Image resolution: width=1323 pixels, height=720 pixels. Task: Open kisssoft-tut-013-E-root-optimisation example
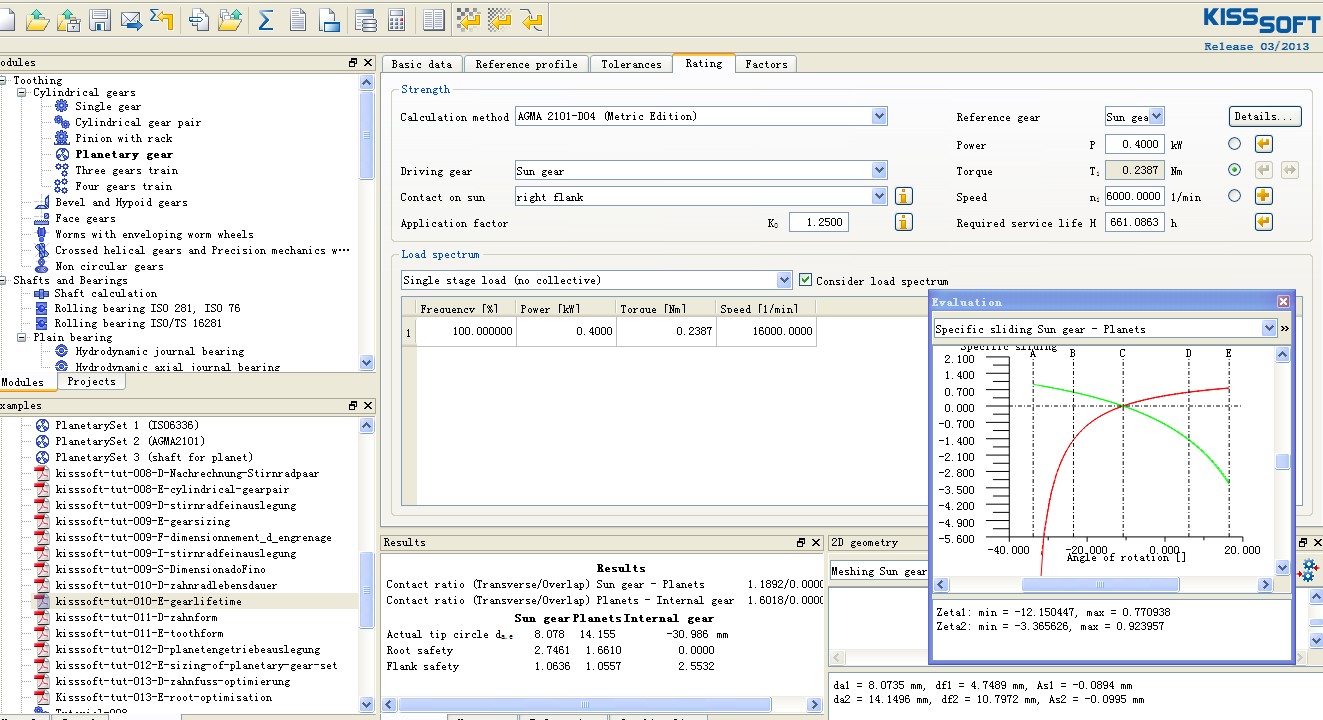[x=164, y=697]
